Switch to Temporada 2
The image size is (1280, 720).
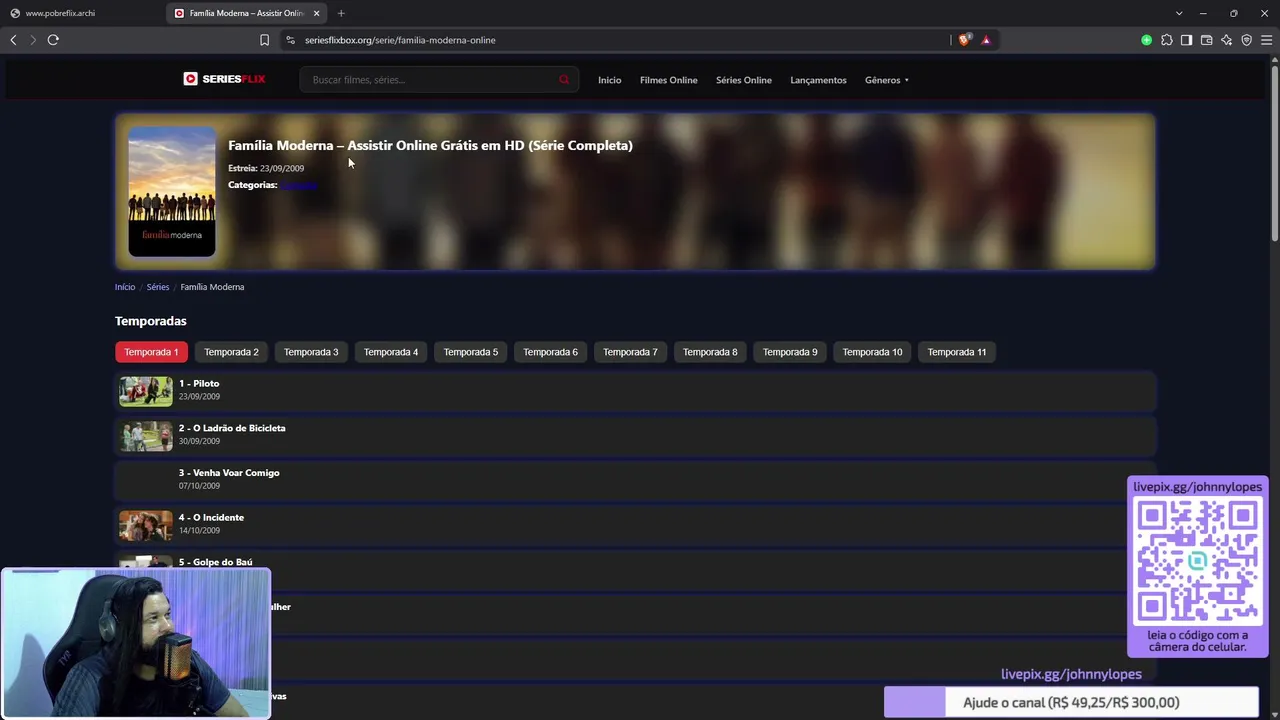pos(231,352)
